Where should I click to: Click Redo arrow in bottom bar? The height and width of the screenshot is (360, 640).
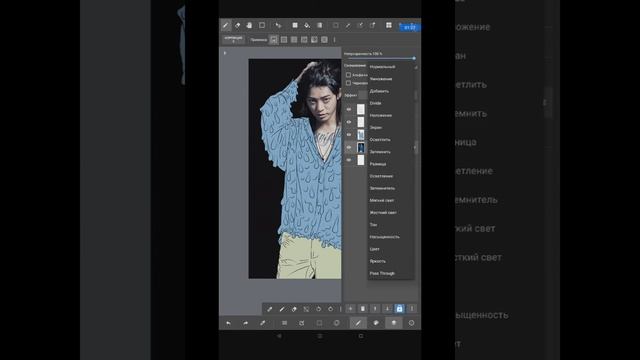pos(245,323)
